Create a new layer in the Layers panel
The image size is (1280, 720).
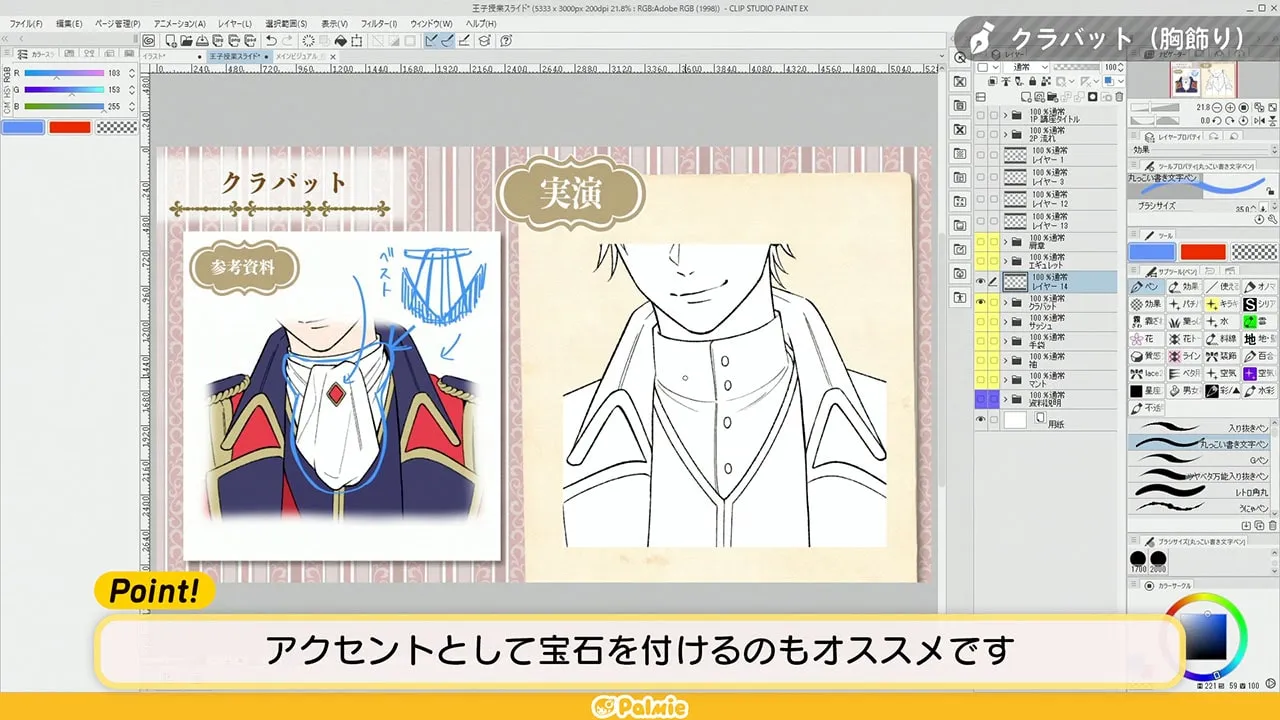coord(1027,95)
